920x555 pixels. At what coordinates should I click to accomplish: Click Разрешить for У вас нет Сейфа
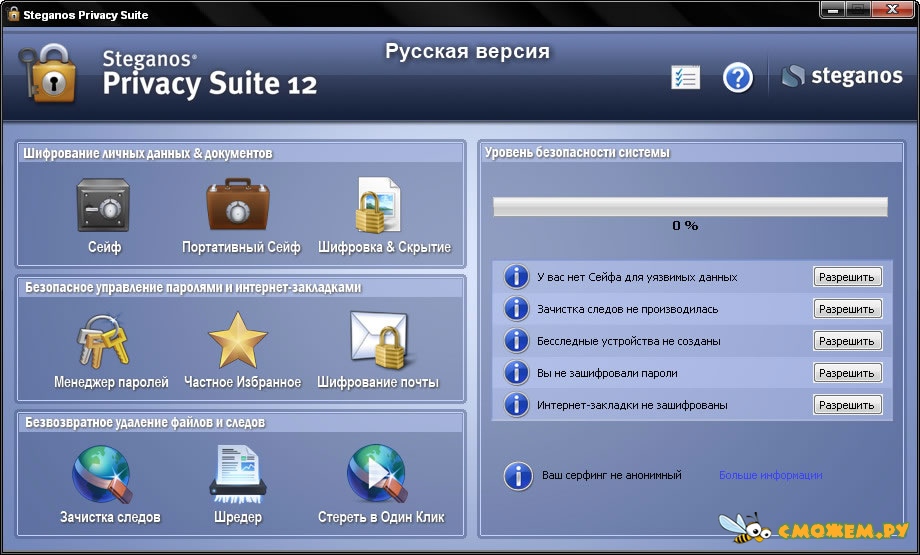coord(847,277)
